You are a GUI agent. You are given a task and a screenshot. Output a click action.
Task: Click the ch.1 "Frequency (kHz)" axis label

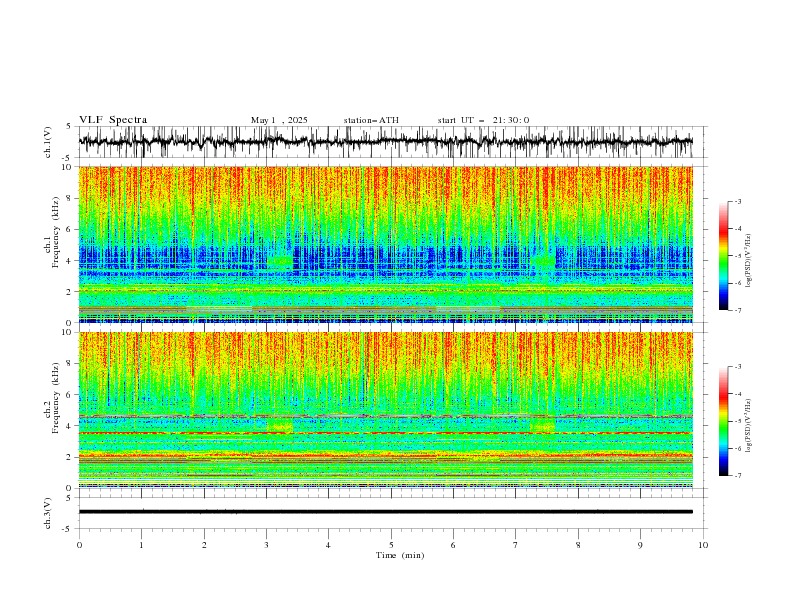click(x=56, y=232)
